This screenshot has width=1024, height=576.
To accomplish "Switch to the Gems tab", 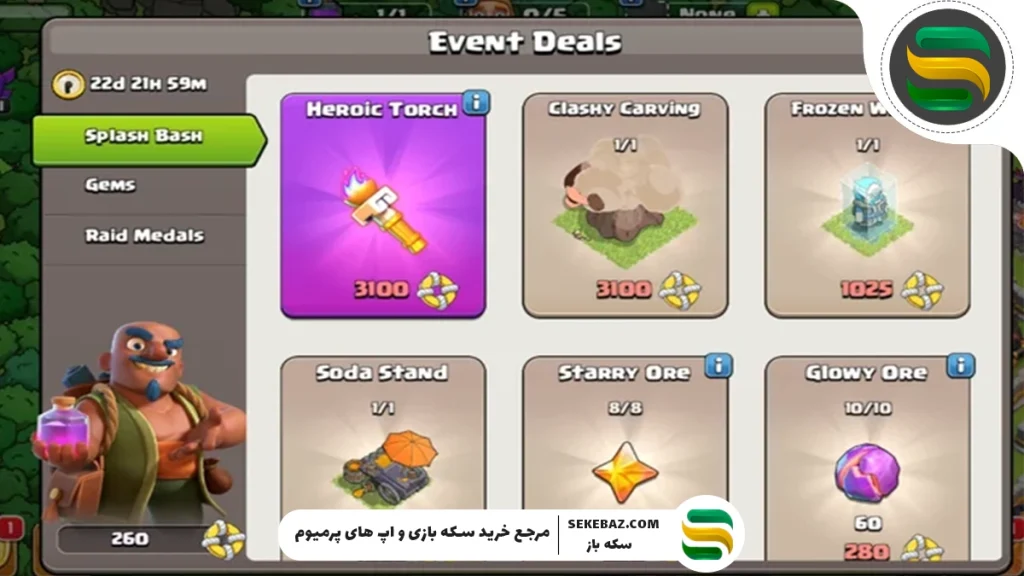I will (111, 185).
